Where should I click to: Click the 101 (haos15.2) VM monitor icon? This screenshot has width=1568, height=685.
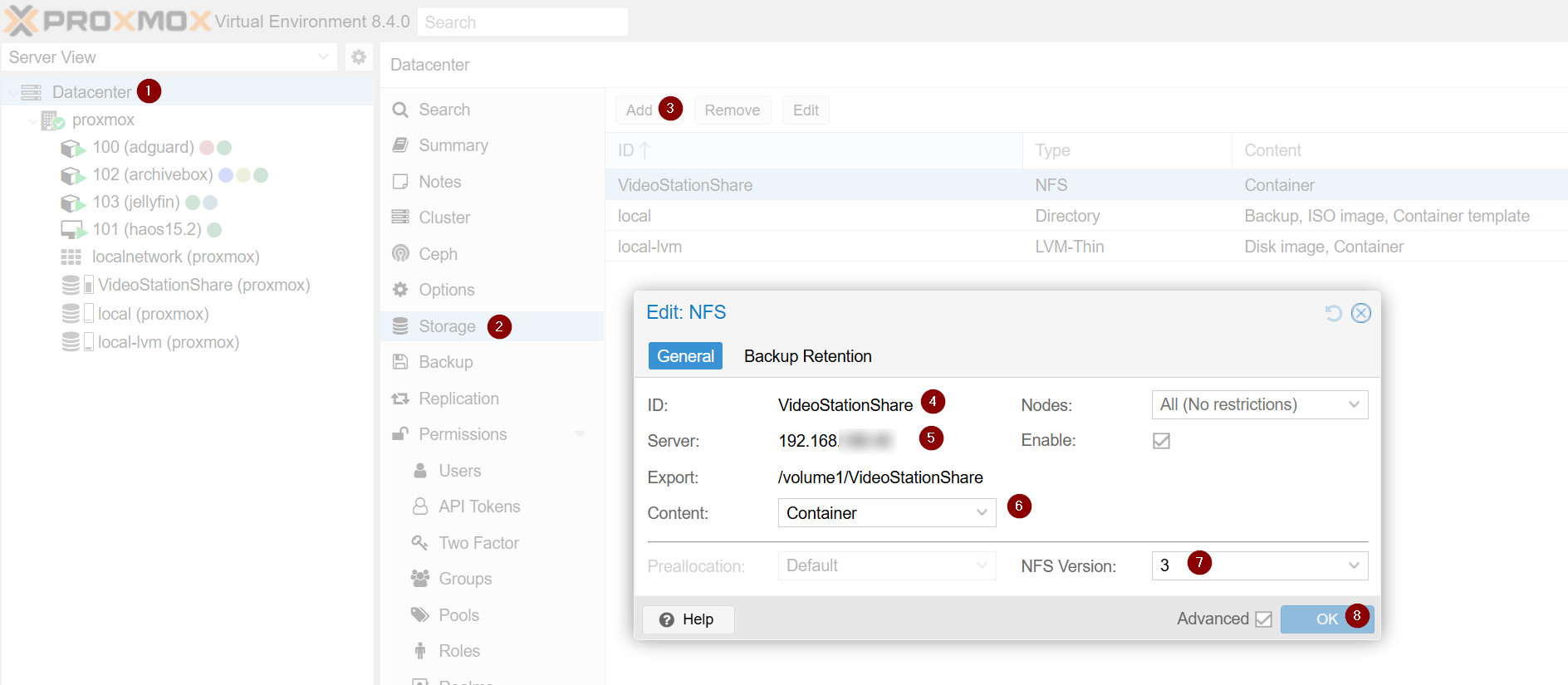(x=73, y=230)
